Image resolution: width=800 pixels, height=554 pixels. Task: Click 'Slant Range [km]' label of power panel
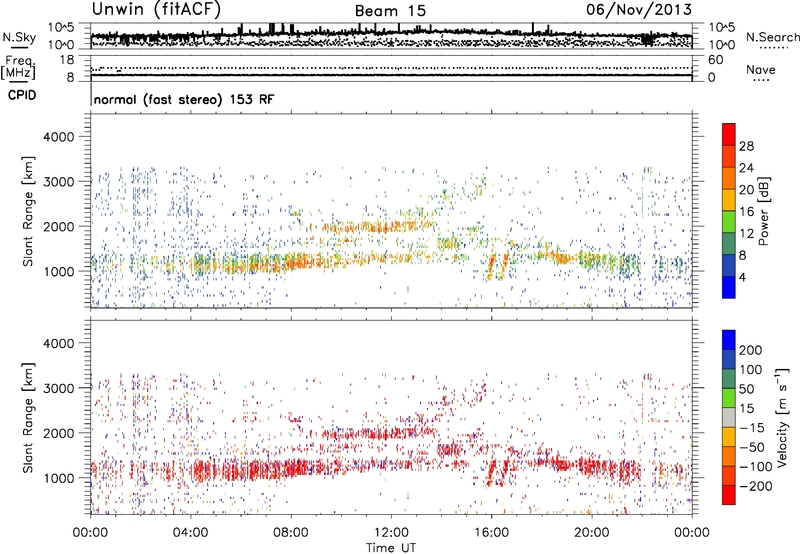28,211
